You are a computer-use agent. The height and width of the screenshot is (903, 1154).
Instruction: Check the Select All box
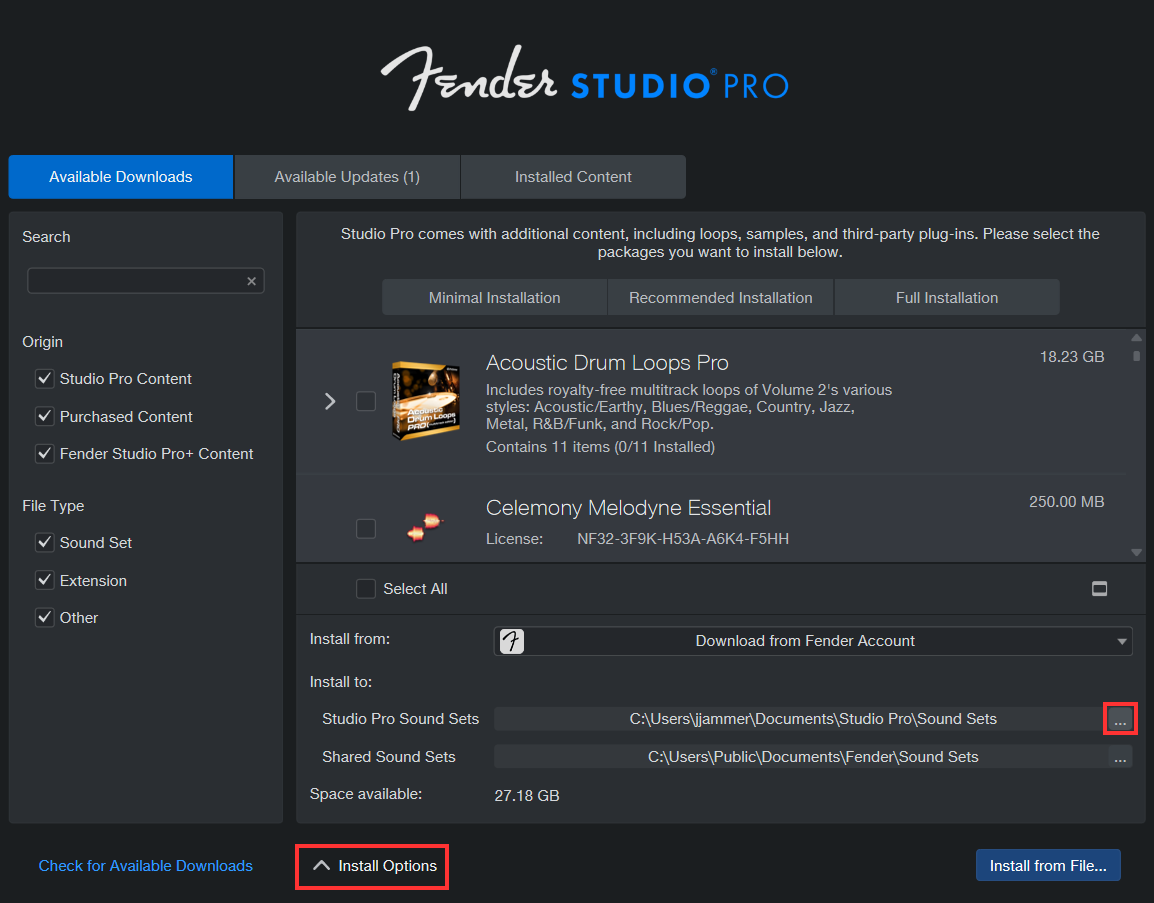[366, 589]
